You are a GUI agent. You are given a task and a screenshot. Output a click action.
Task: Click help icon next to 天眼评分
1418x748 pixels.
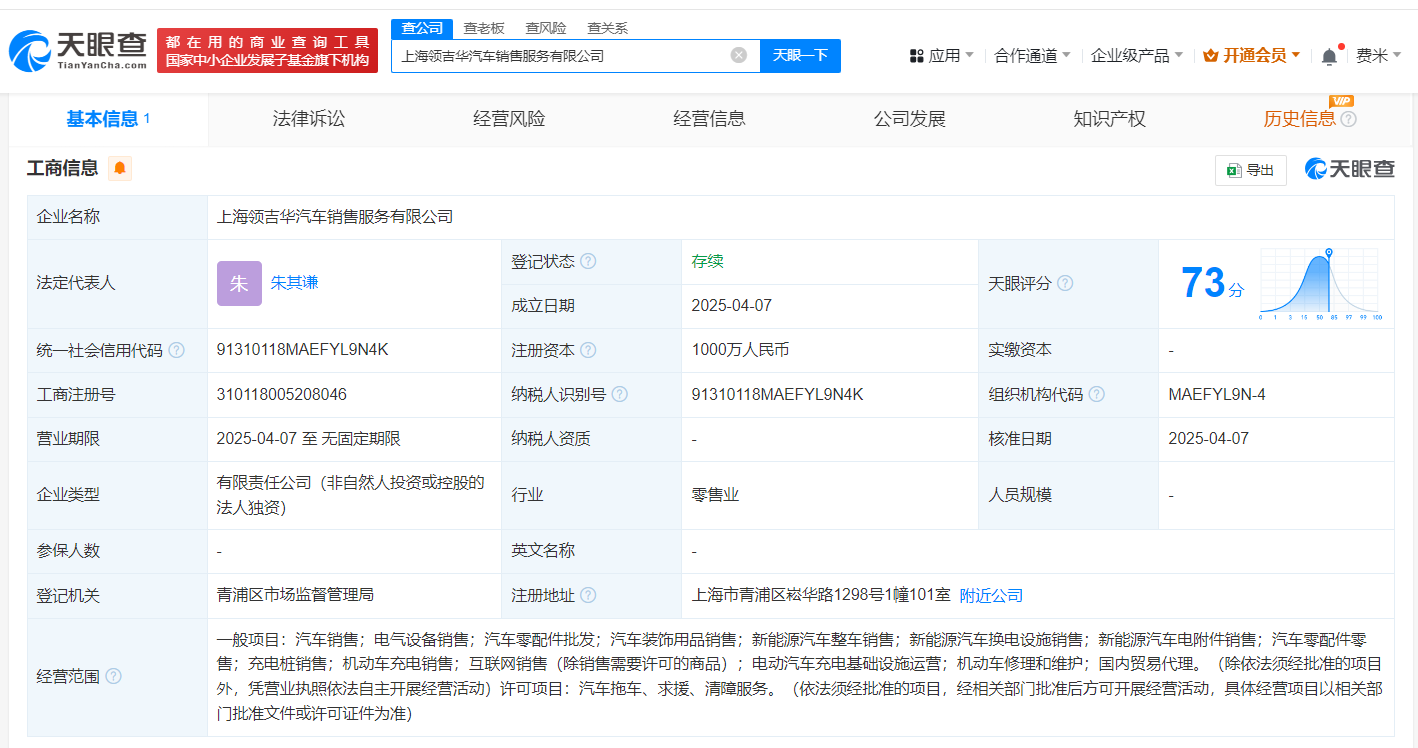tap(1065, 284)
